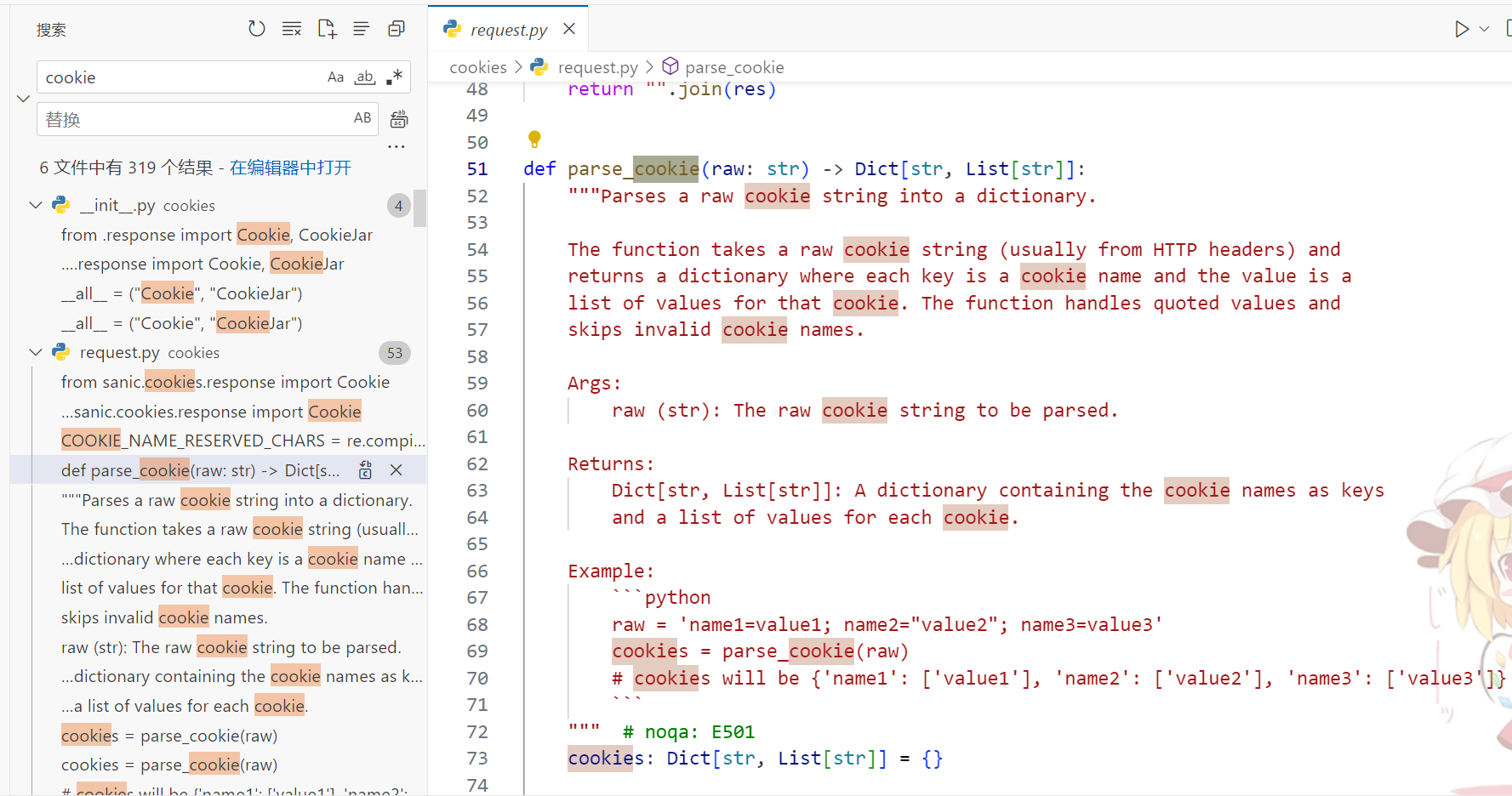Click line number 51 in gutter
1512x796 pixels.
point(477,169)
